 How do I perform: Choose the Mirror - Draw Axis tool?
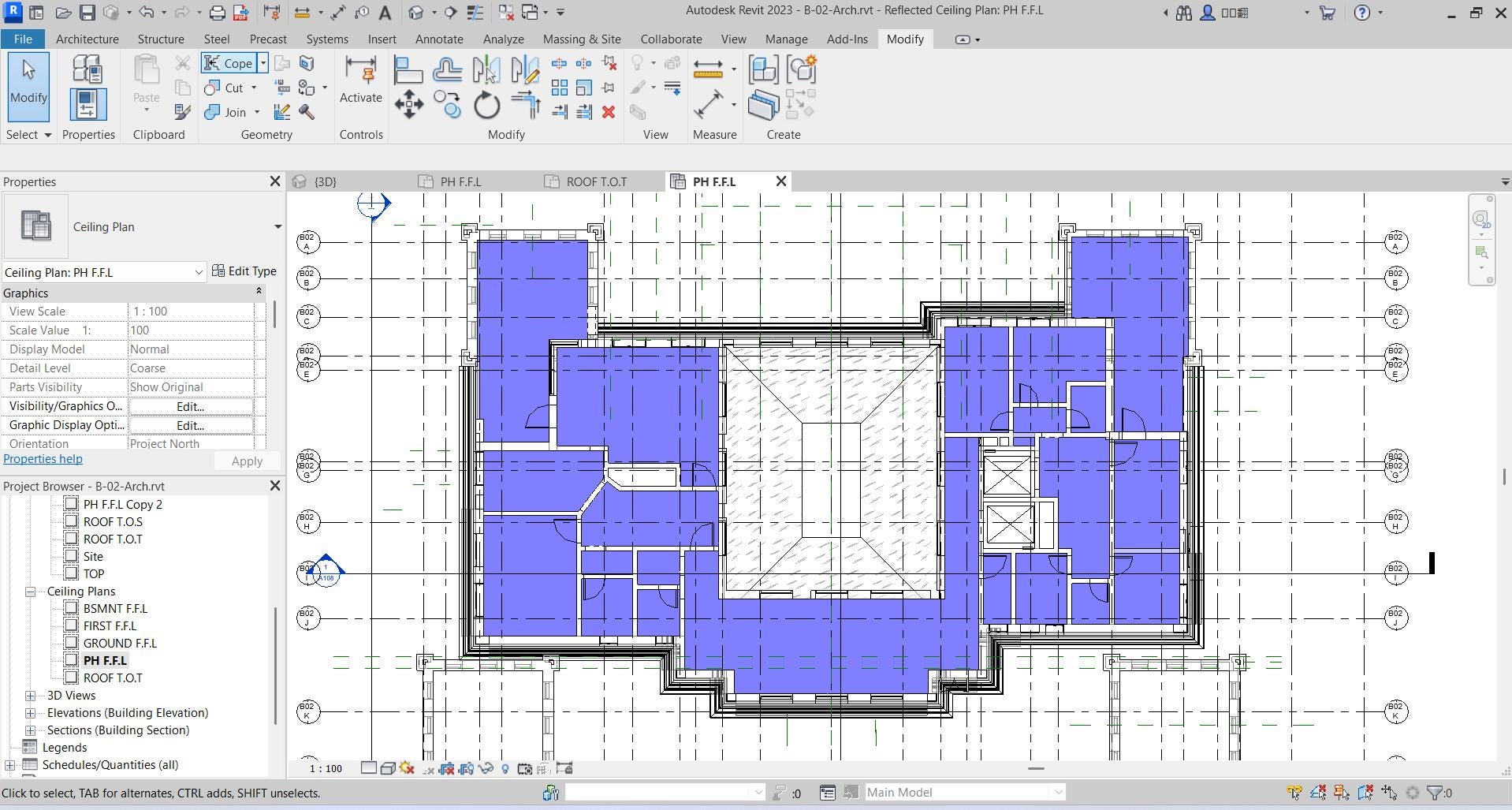point(525,70)
